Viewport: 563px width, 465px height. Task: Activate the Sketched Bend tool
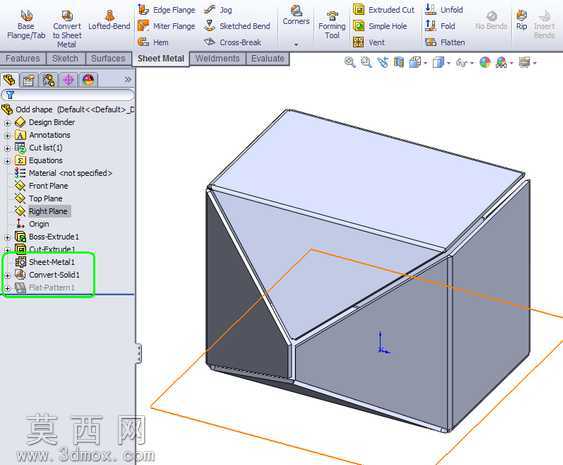pos(237,26)
